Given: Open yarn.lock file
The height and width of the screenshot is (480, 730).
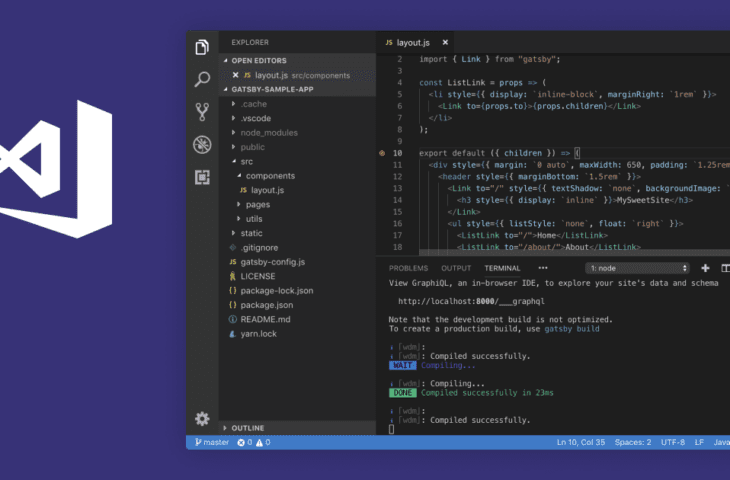Looking at the screenshot, I should [297, 334].
